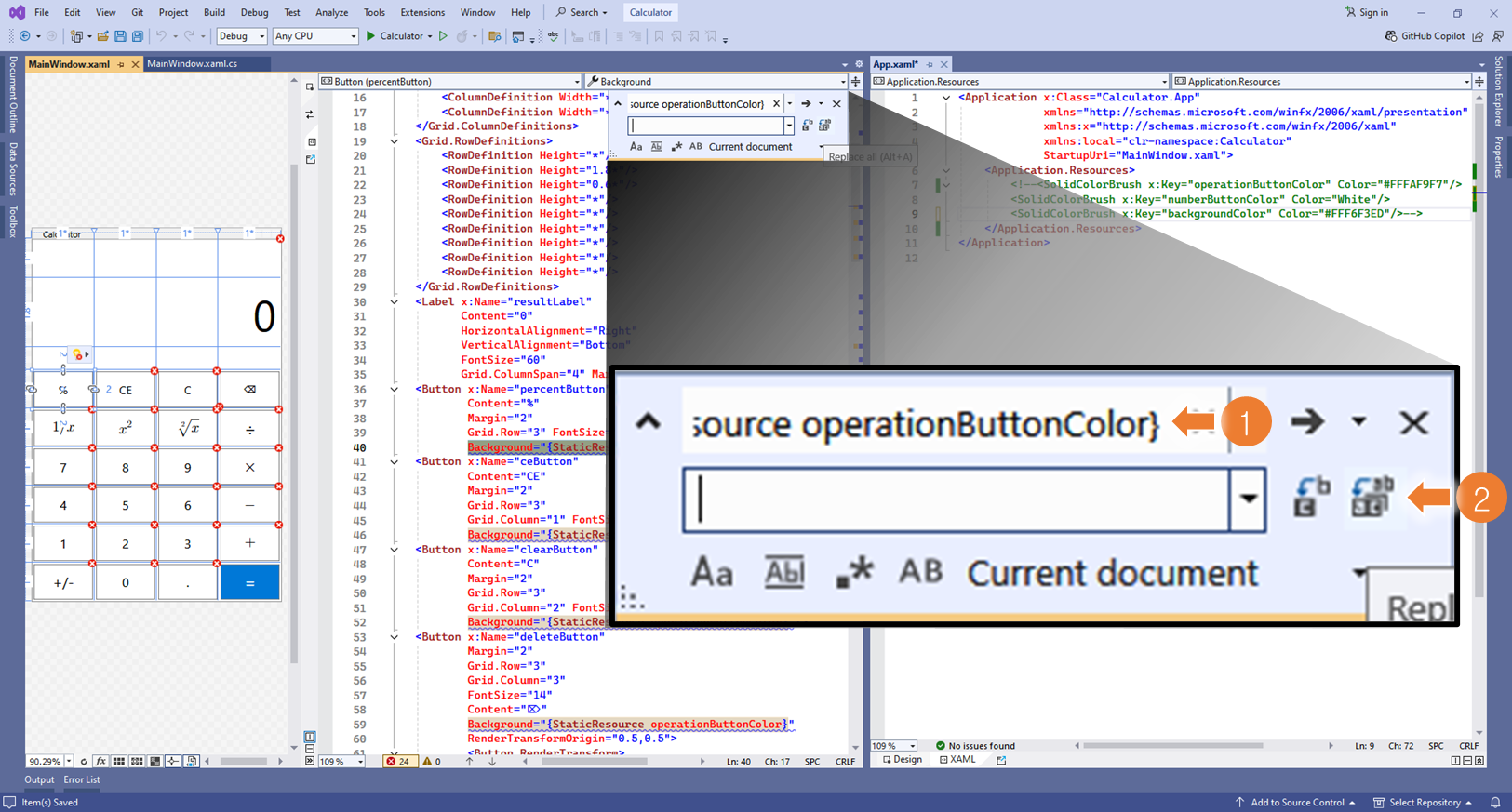Find the next match with the arrow icon
This screenshot has height=812, width=1512.
click(806, 104)
